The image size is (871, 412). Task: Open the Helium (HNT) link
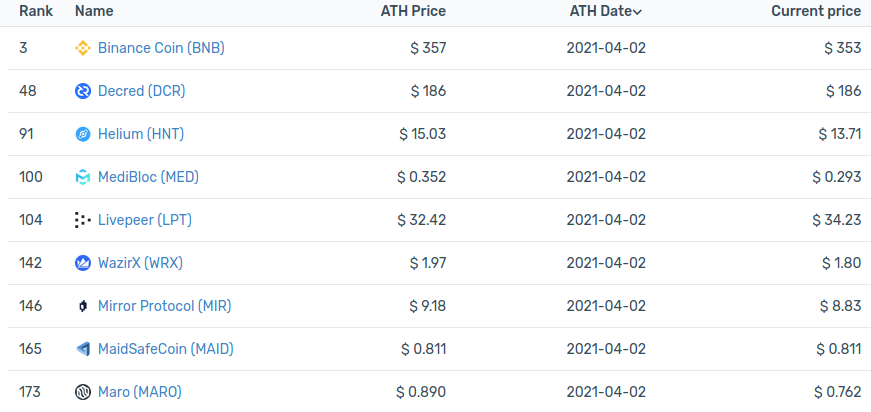(141, 134)
